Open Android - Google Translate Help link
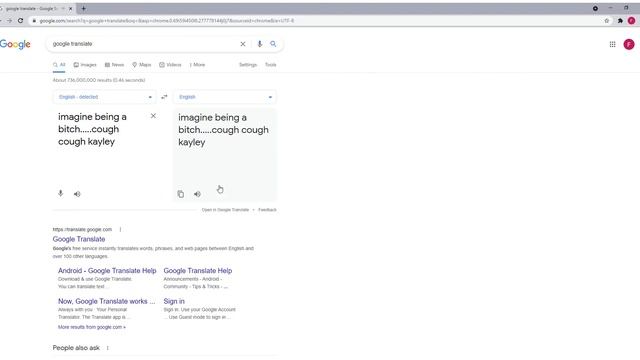Screen dimensions: 640x360 tap(107, 271)
